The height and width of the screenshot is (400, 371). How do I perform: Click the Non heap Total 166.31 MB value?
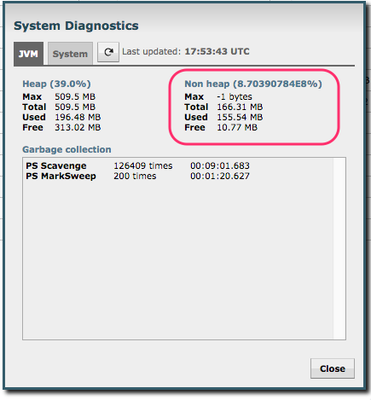(240, 107)
